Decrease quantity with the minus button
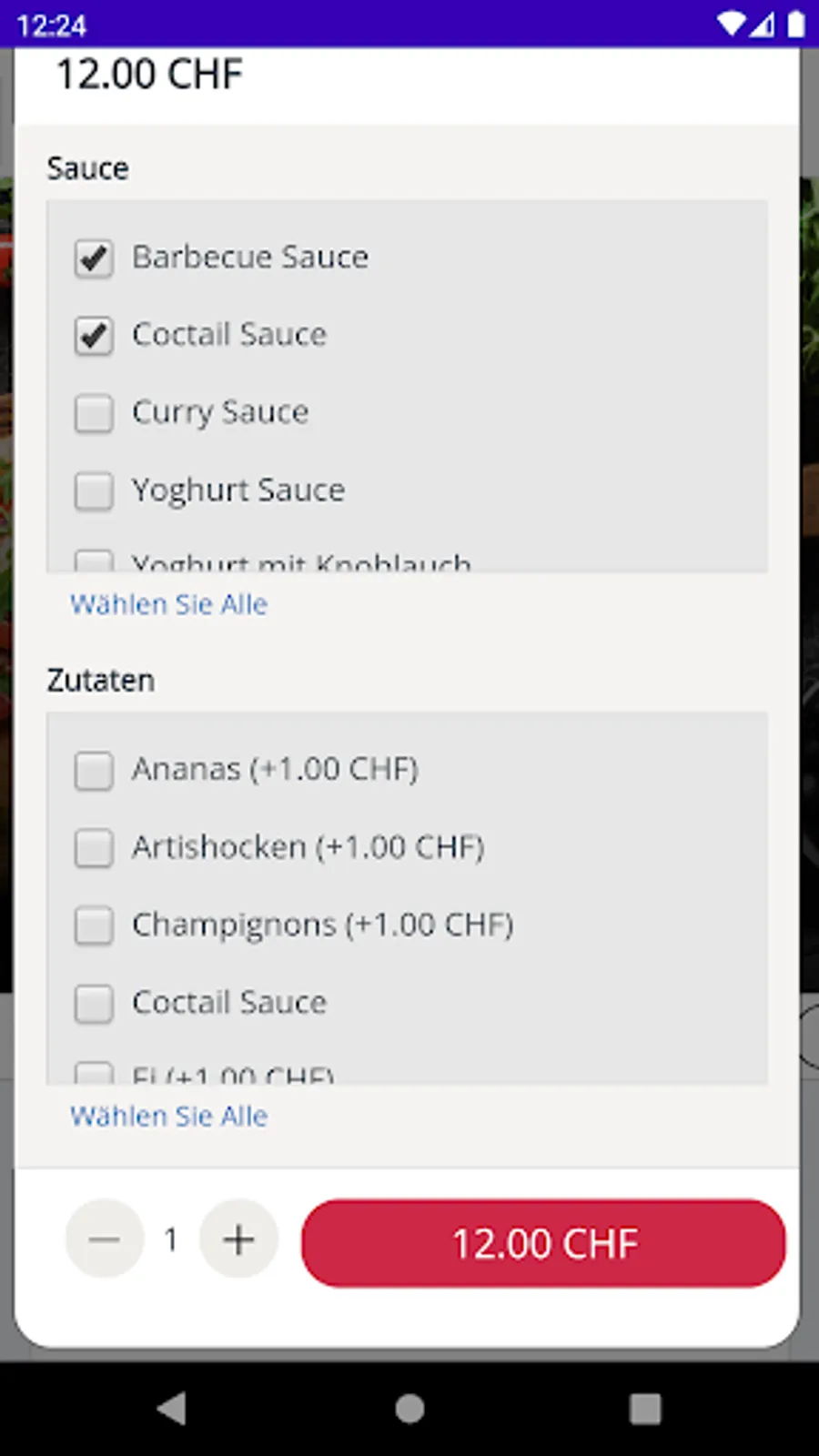The height and width of the screenshot is (1456, 819). (105, 1239)
